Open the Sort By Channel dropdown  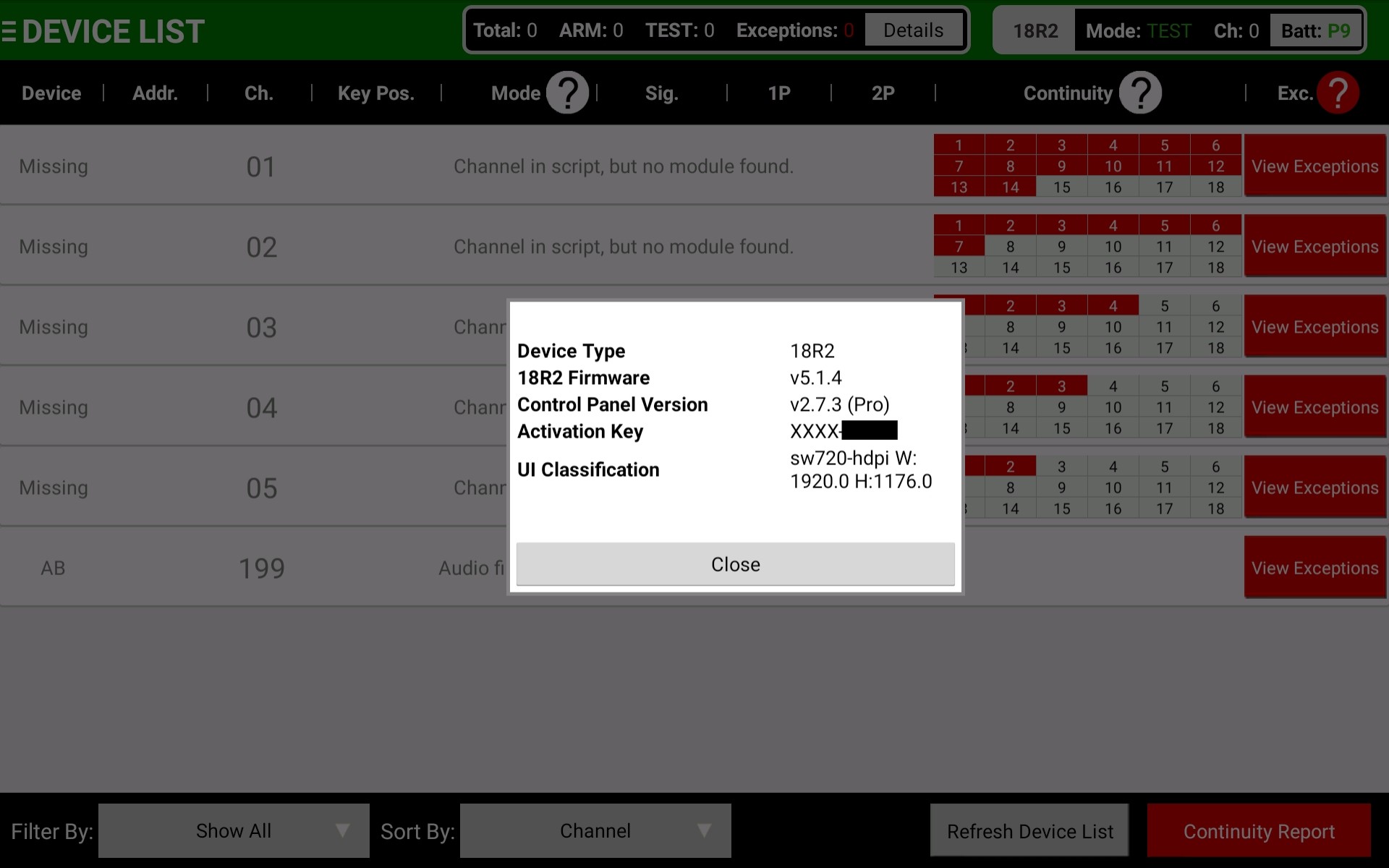pos(595,830)
